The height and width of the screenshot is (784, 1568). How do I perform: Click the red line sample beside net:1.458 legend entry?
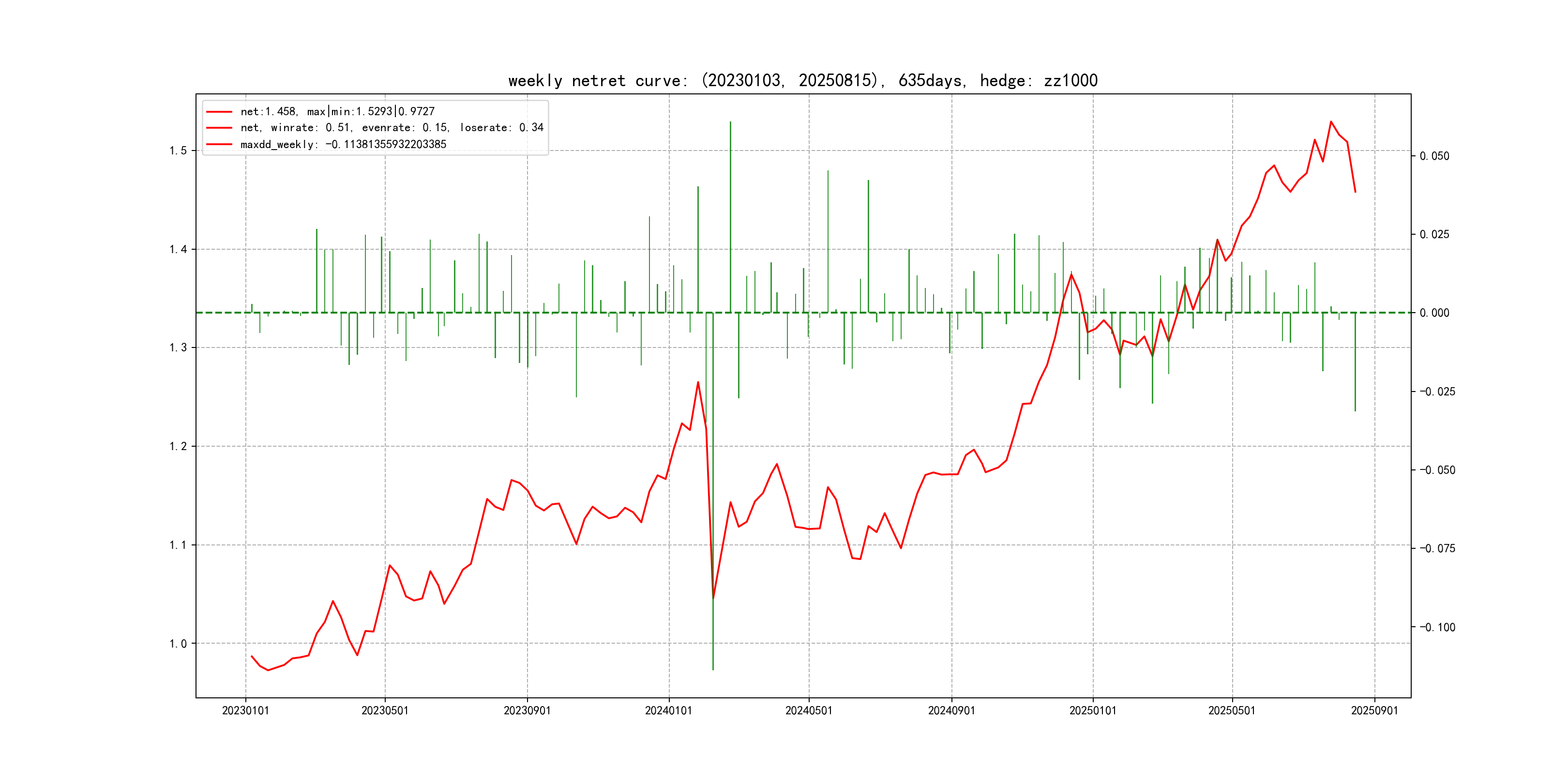(x=219, y=112)
